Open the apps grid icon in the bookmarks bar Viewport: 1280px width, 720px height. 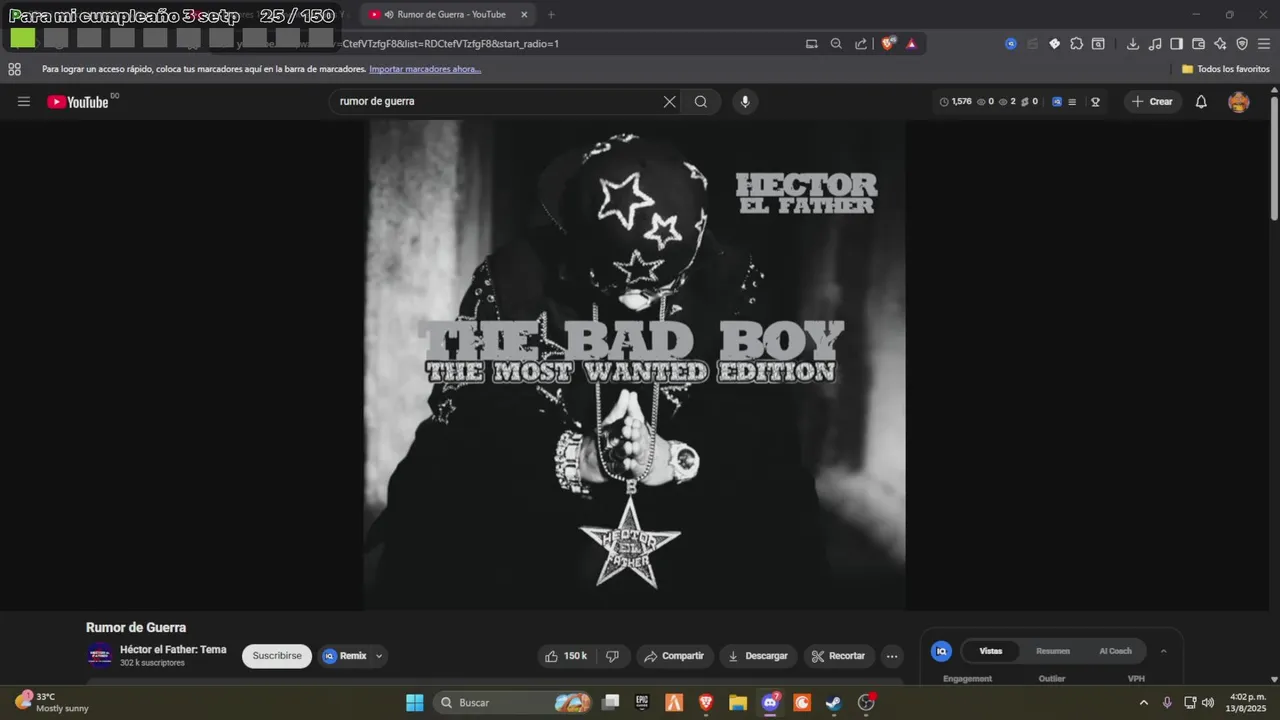pos(14,69)
